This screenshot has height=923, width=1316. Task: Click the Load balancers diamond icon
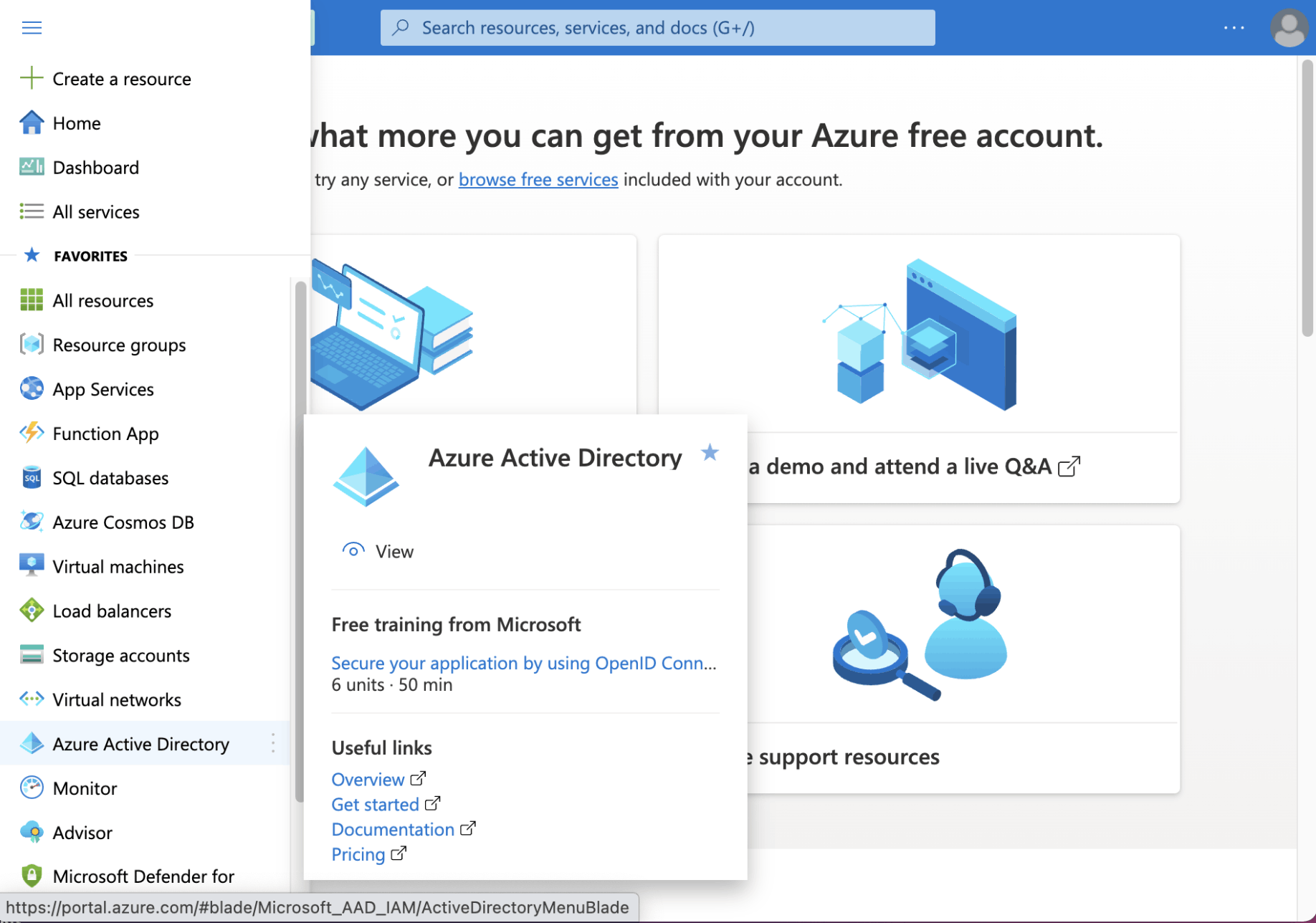(32, 611)
